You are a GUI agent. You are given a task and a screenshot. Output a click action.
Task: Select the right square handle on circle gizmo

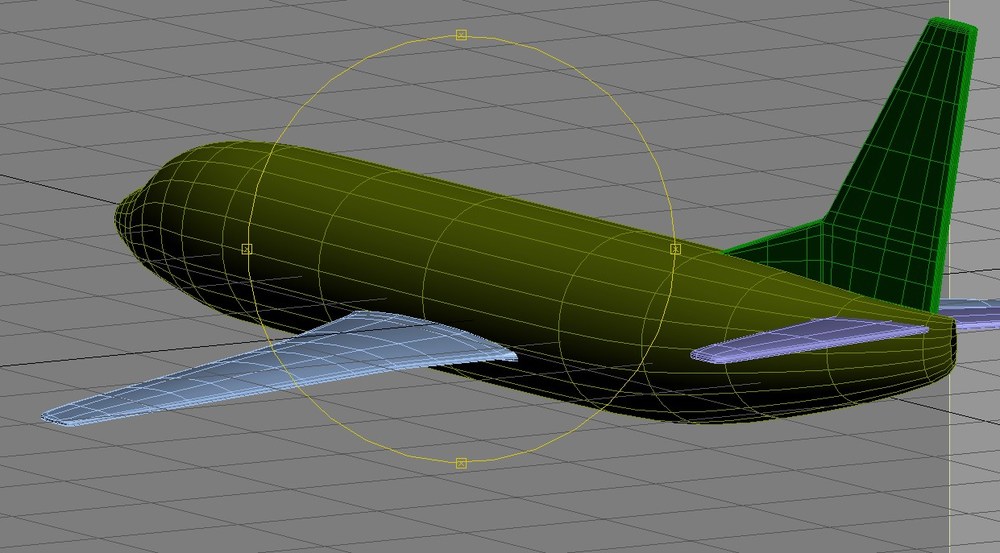point(676,249)
